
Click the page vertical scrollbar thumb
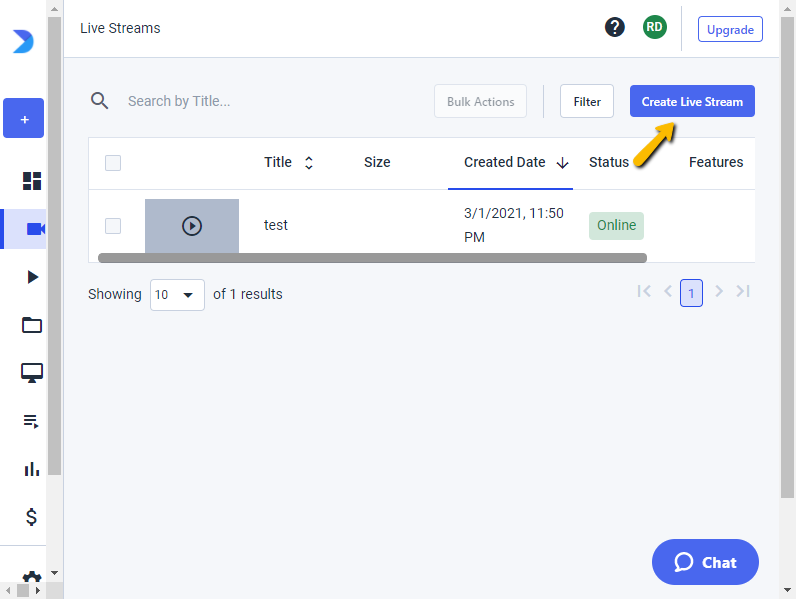coord(787,258)
